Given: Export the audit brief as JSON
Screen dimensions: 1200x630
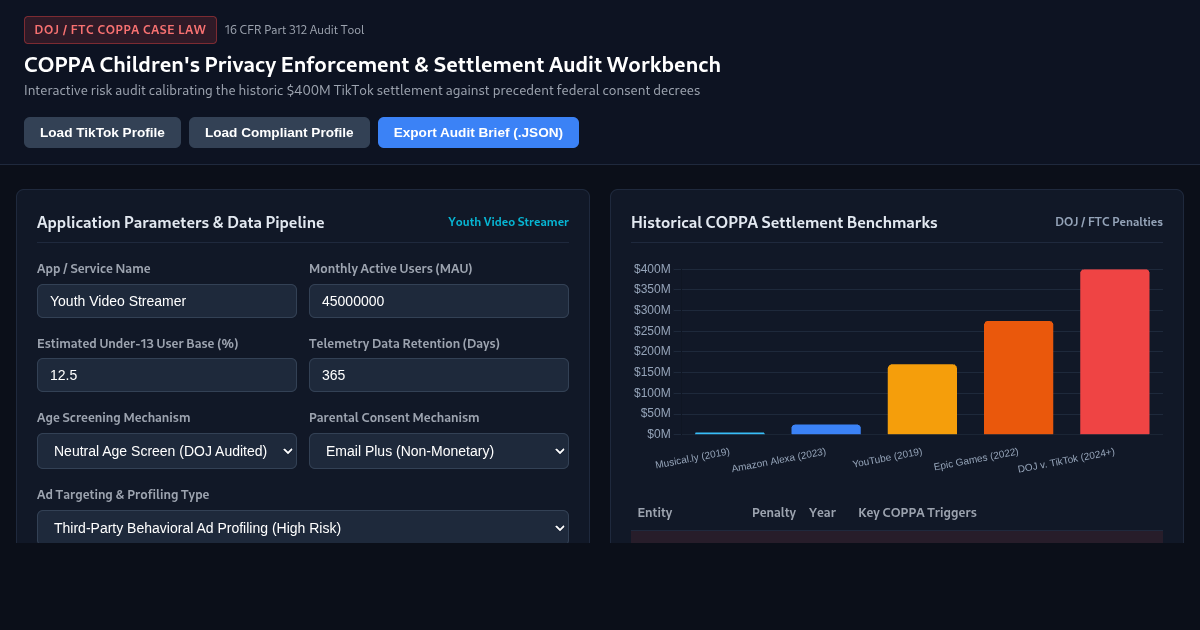Looking at the screenshot, I should (x=478, y=132).
